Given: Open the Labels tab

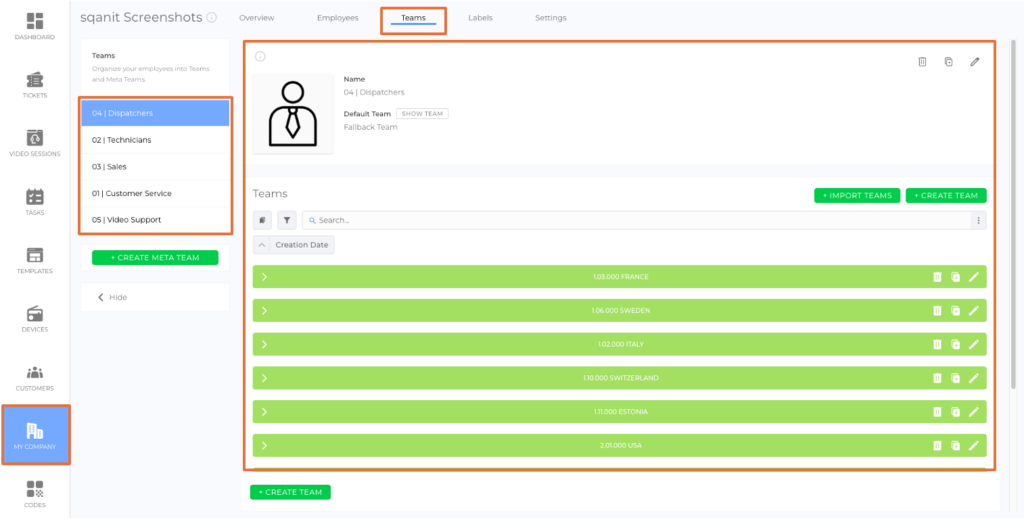Looking at the screenshot, I should click(480, 18).
